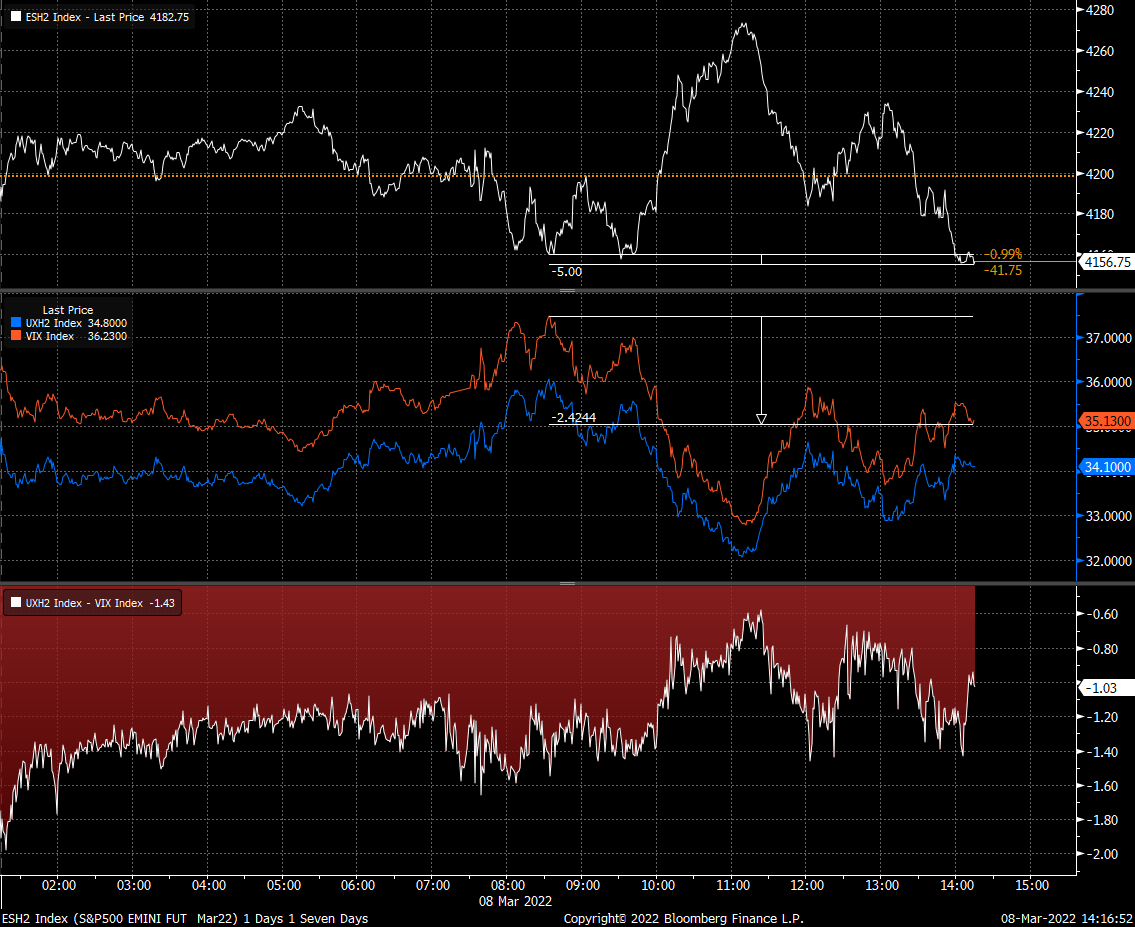Click the -5.00 measurement annotation label
Viewport: 1135px width, 927px height.
click(x=567, y=272)
